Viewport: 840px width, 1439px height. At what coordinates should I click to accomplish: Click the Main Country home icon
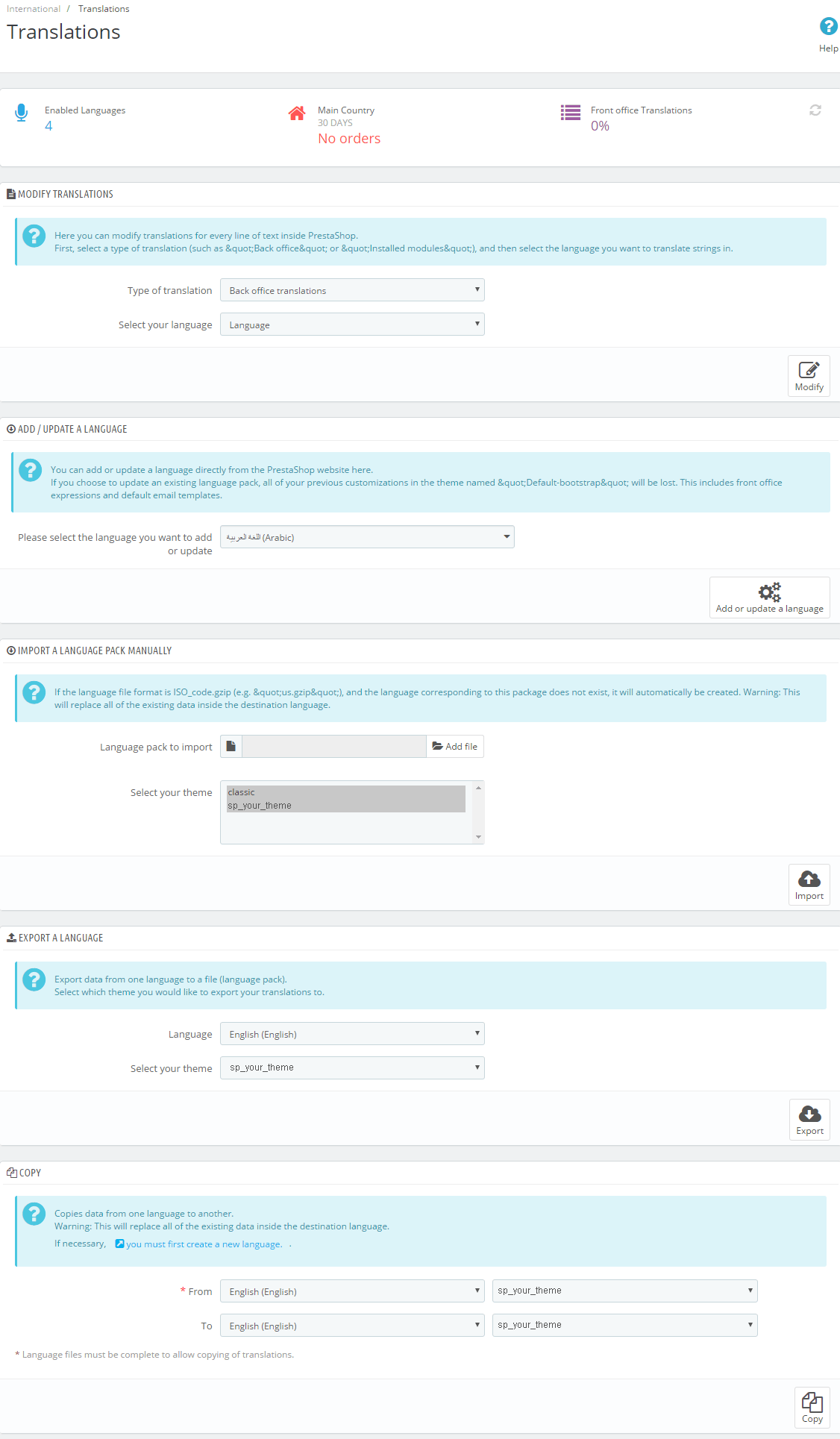[296, 113]
